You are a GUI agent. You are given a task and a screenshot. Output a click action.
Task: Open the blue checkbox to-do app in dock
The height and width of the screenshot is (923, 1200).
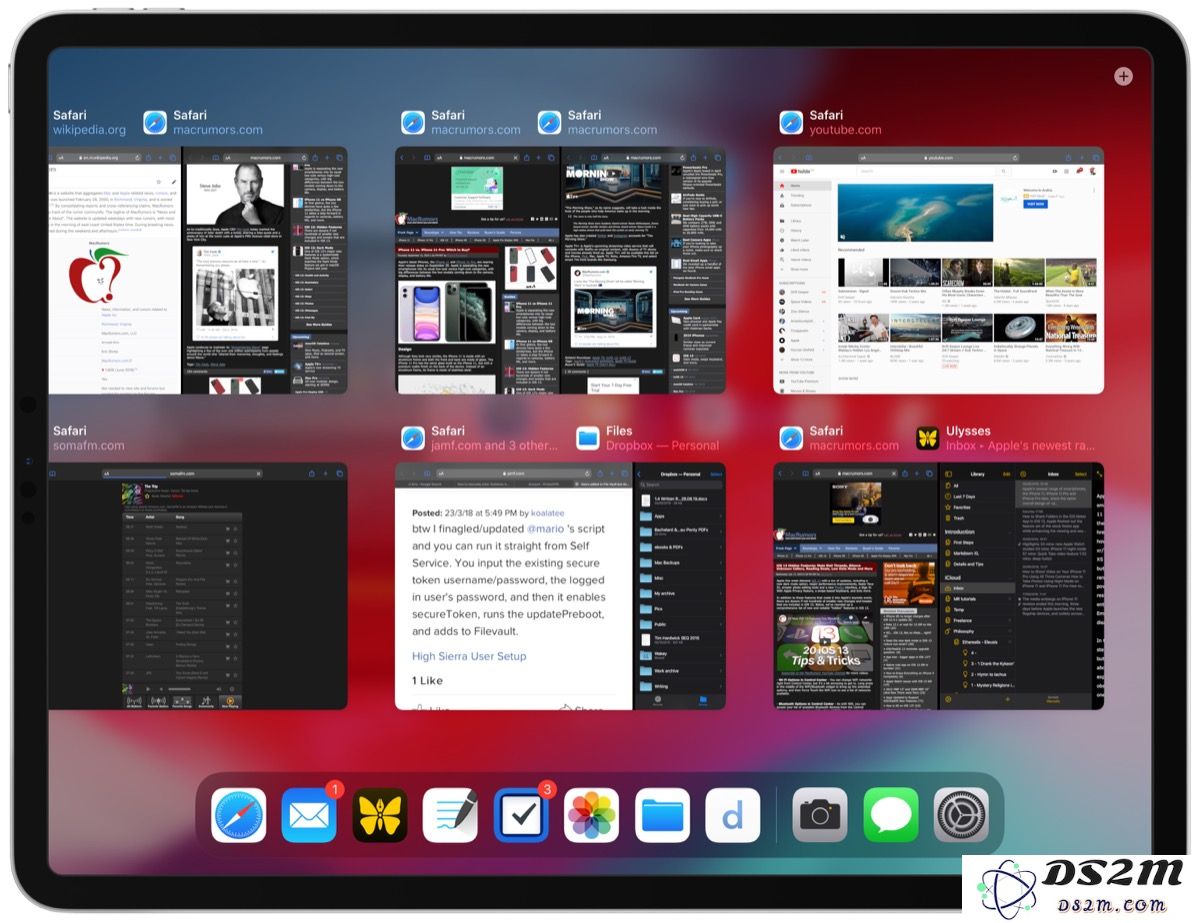(x=521, y=815)
